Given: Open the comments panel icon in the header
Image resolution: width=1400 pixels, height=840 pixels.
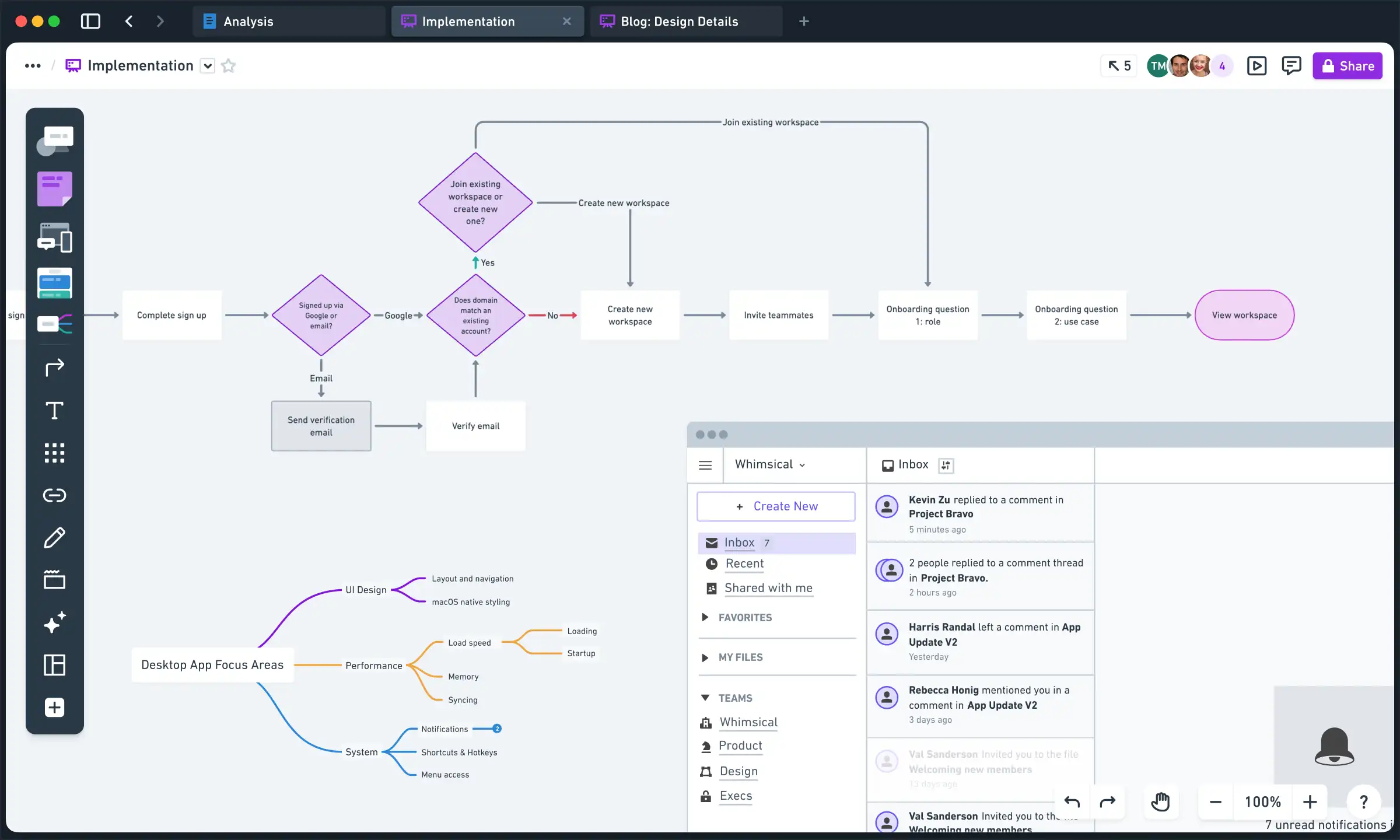Looking at the screenshot, I should 1291,65.
